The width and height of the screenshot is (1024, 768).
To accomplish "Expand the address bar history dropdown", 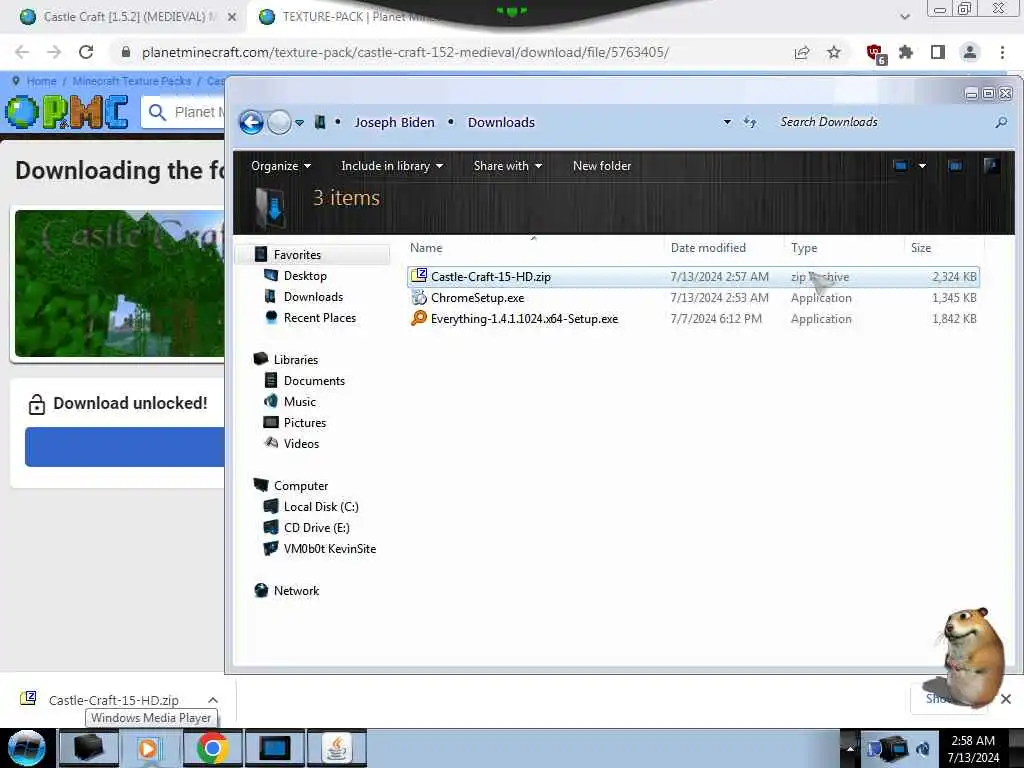I will (727, 122).
